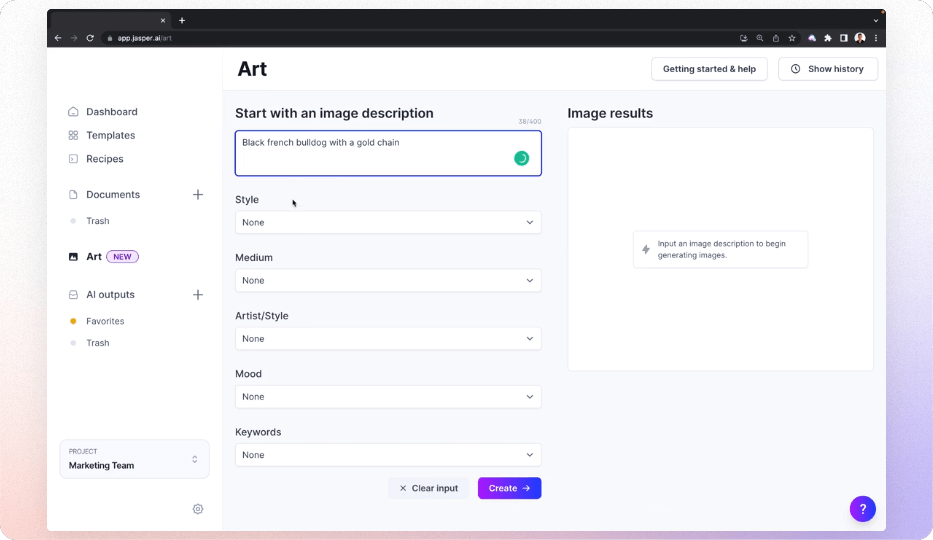Click the Clear input button
The width and height of the screenshot is (933, 540).
click(x=428, y=488)
